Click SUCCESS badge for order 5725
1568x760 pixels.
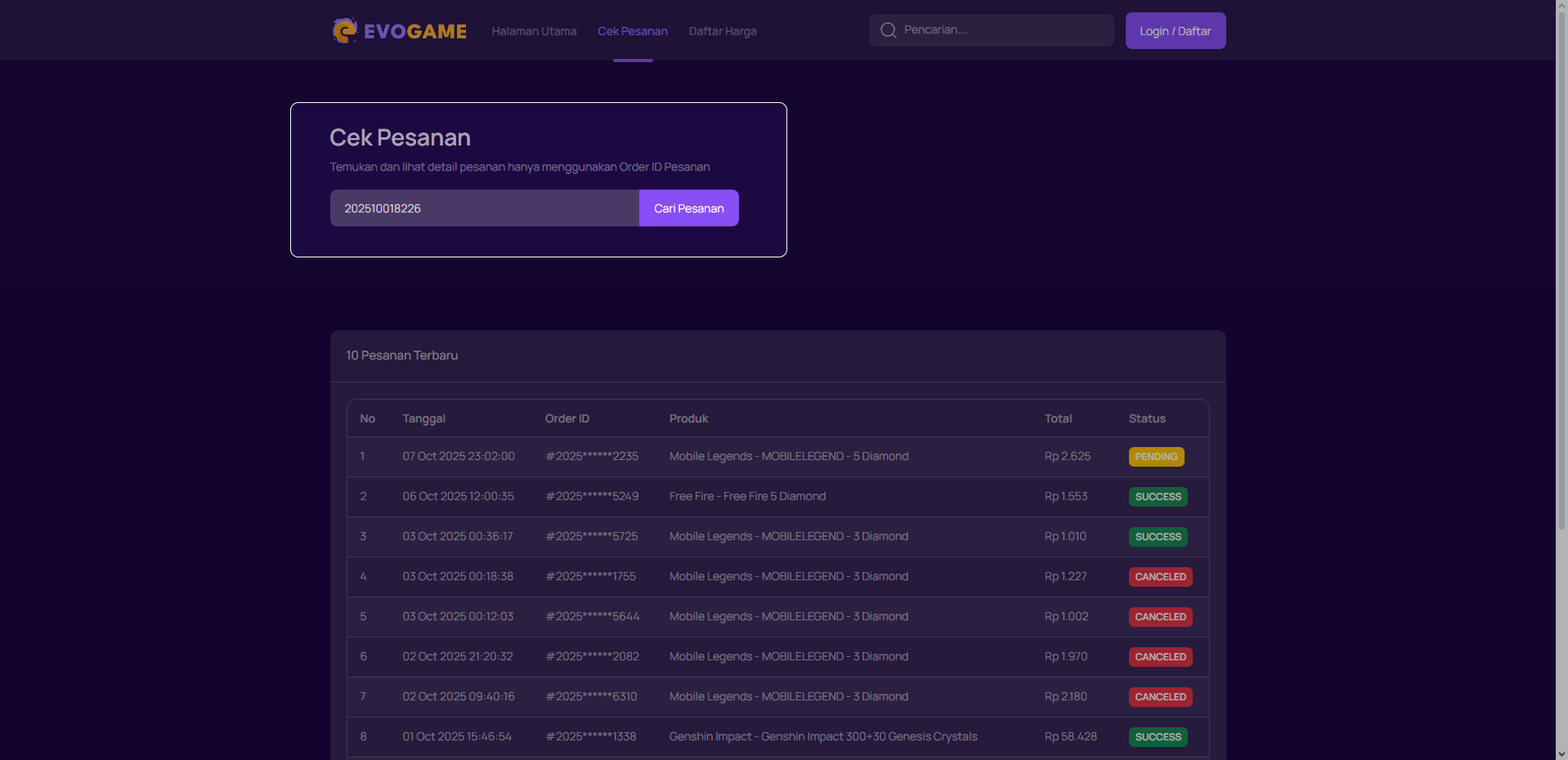pyautogui.click(x=1158, y=537)
